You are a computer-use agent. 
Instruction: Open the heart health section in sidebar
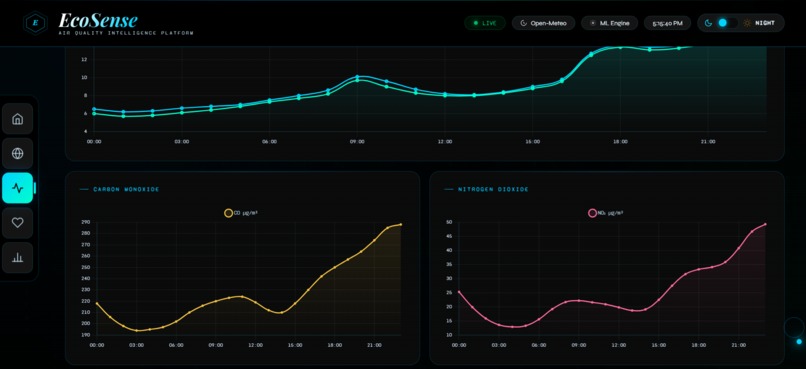coord(17,223)
